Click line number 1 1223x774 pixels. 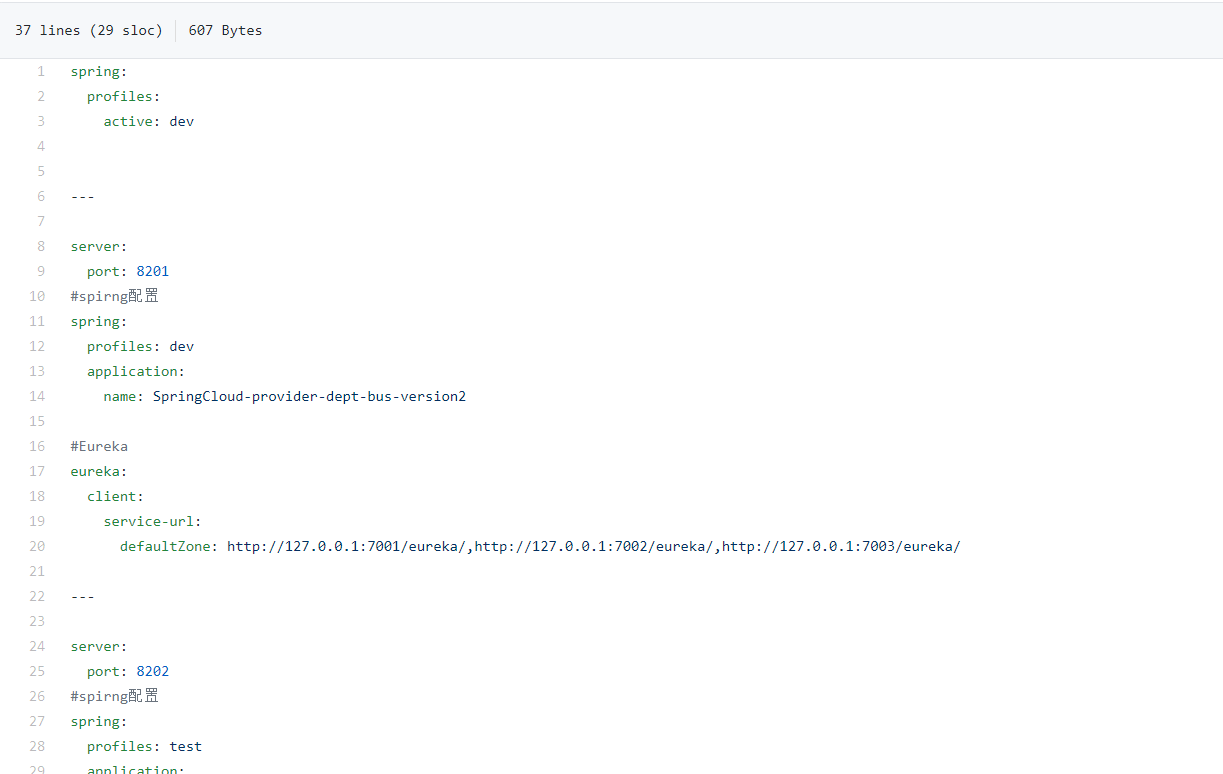pos(41,71)
